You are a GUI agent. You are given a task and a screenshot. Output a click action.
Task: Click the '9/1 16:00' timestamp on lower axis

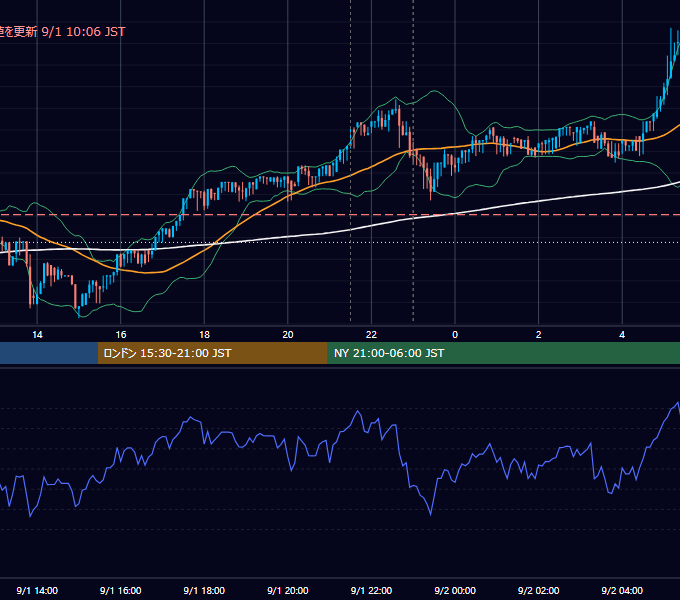pos(121,590)
